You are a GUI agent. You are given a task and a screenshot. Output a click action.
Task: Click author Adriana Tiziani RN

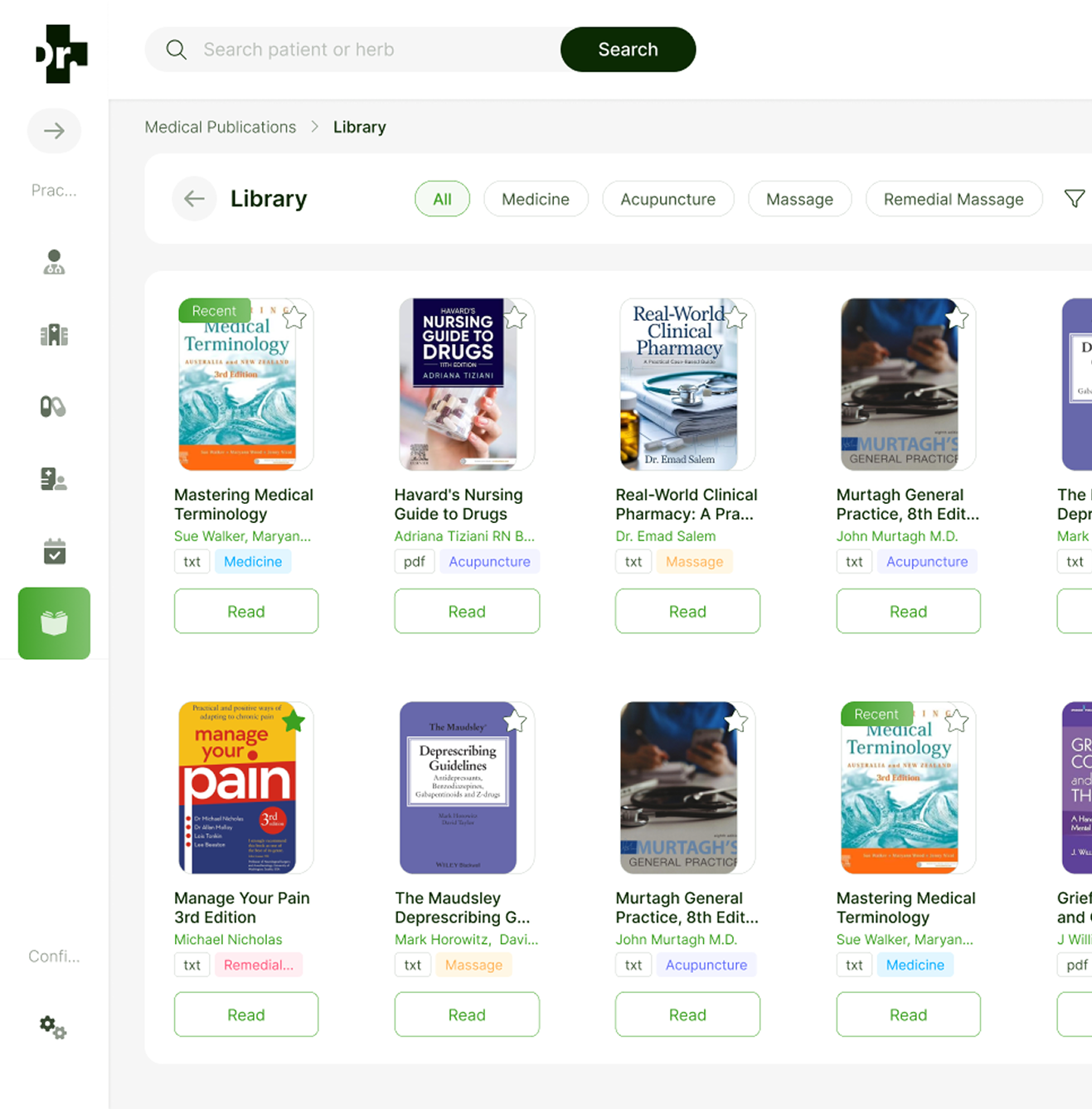(x=464, y=536)
